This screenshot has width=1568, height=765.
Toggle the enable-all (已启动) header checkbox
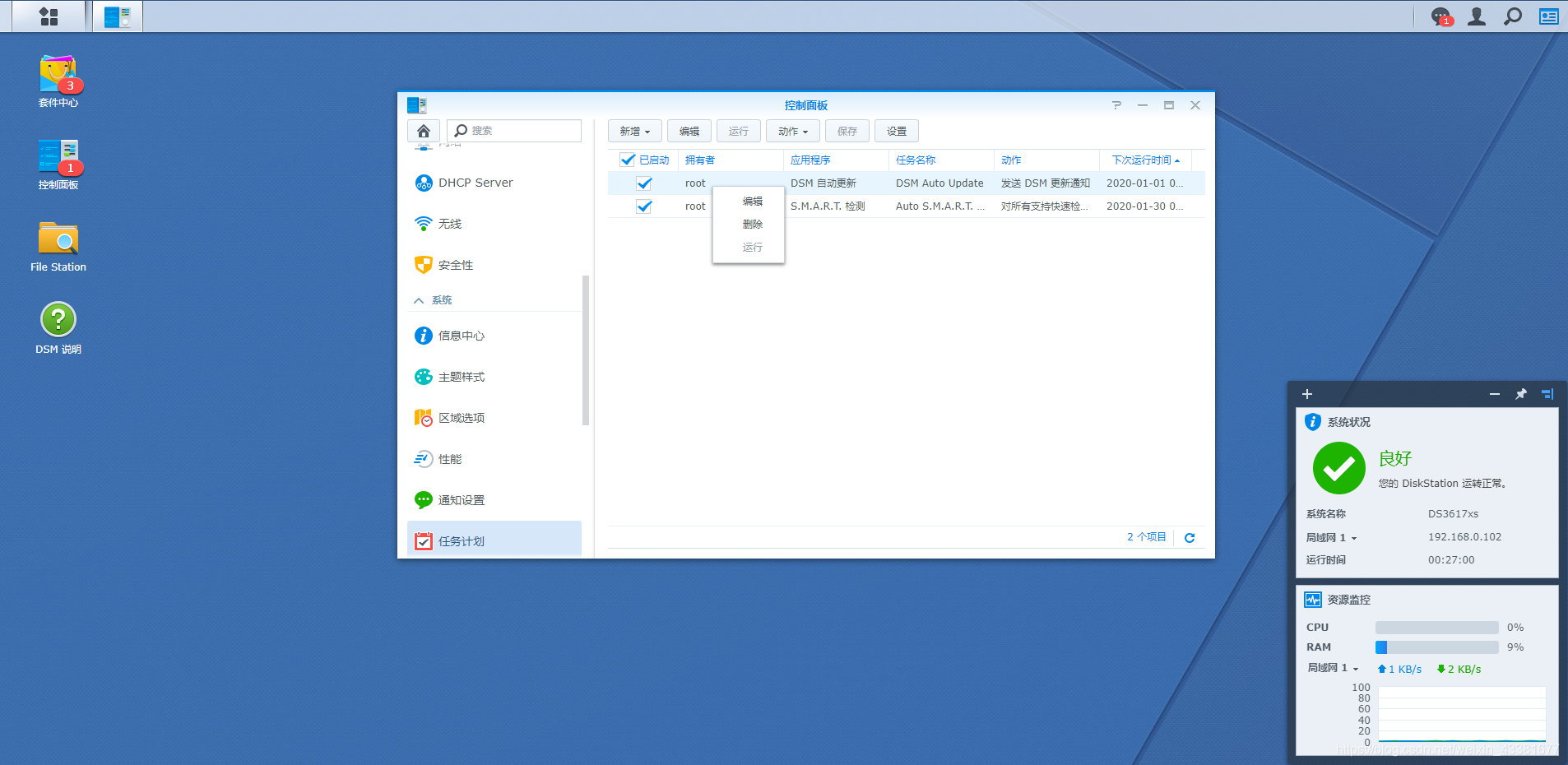tap(628, 160)
